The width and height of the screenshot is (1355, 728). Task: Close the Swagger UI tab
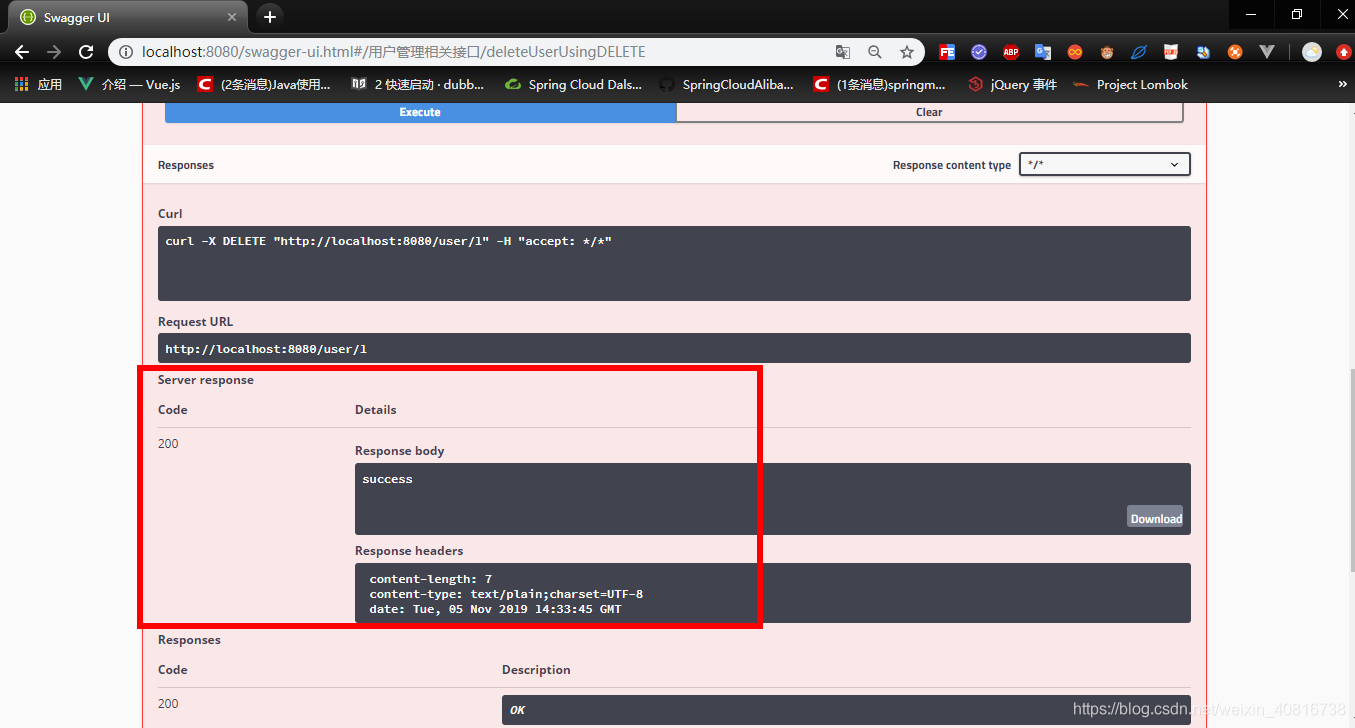click(232, 17)
